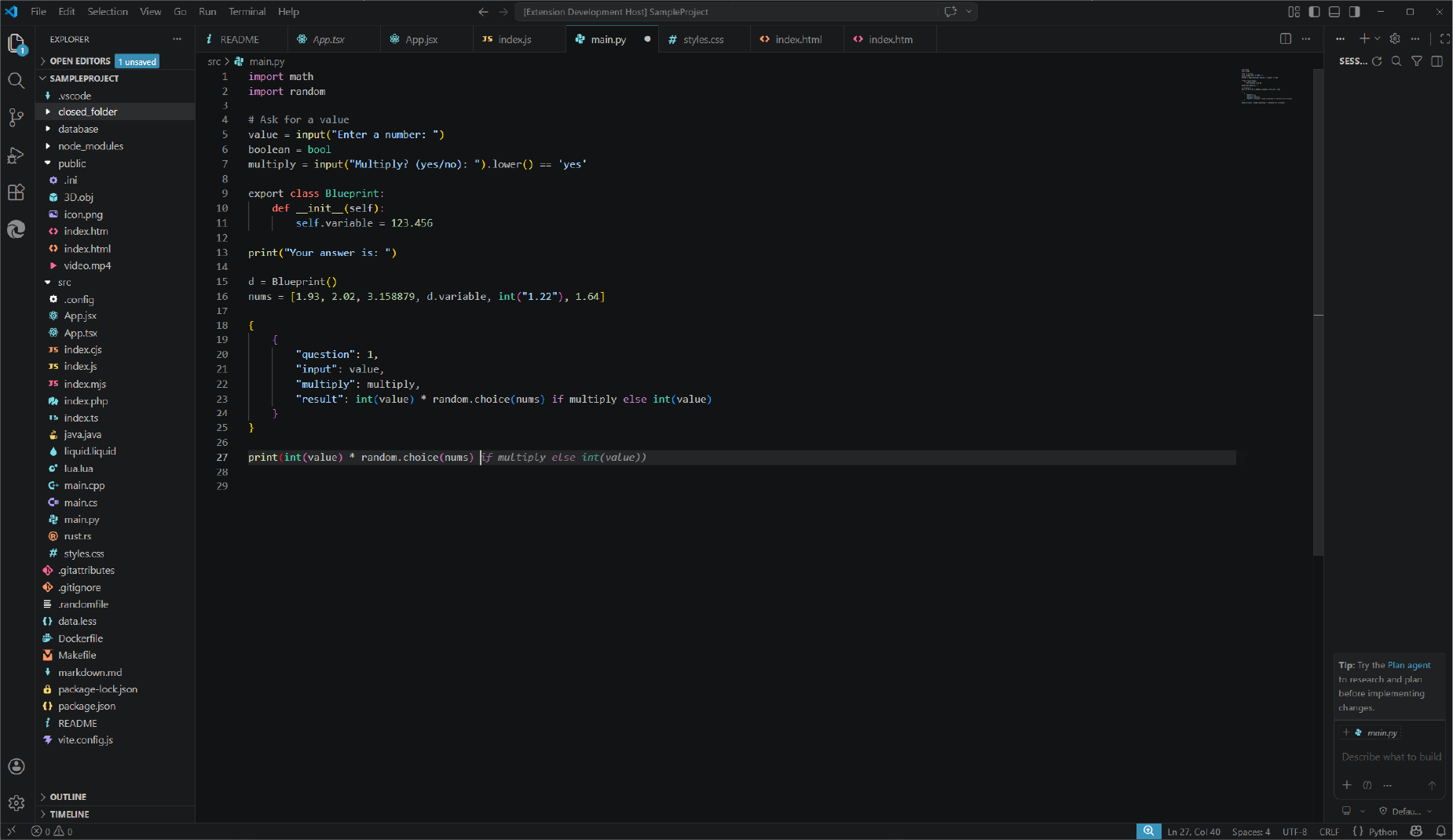Switch to the styles.css tab
Image resolution: width=1453 pixels, height=840 pixels.
coord(705,38)
